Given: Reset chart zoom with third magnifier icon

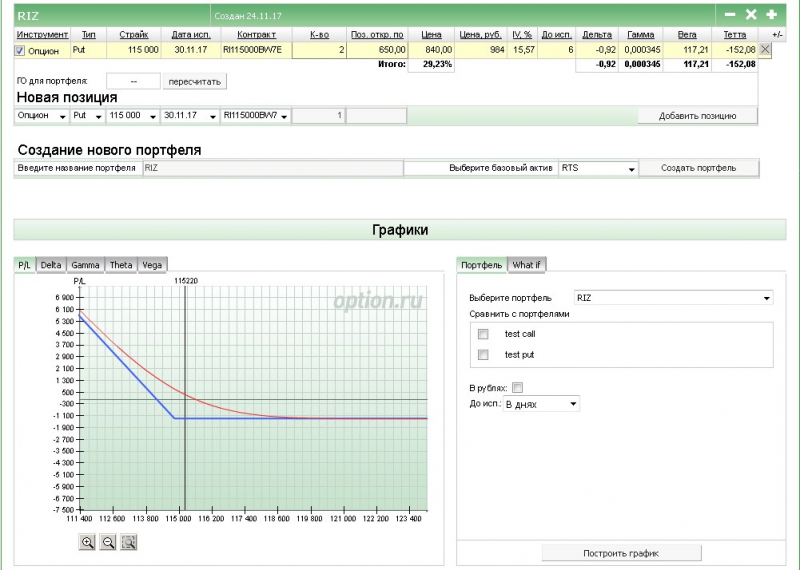Looking at the screenshot, I should [128, 542].
